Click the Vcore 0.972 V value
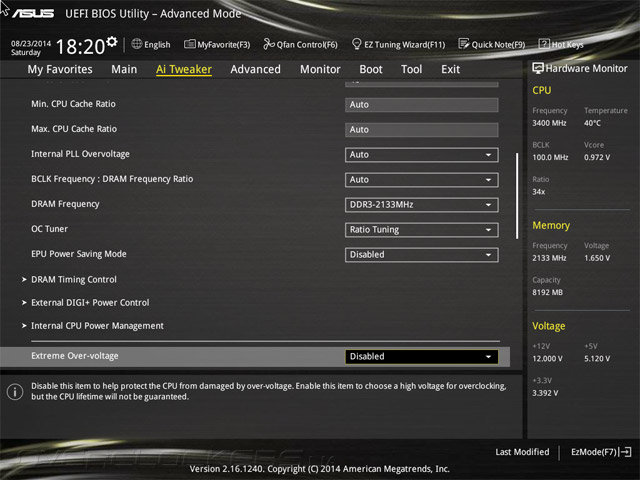The height and width of the screenshot is (480, 640). point(597,157)
